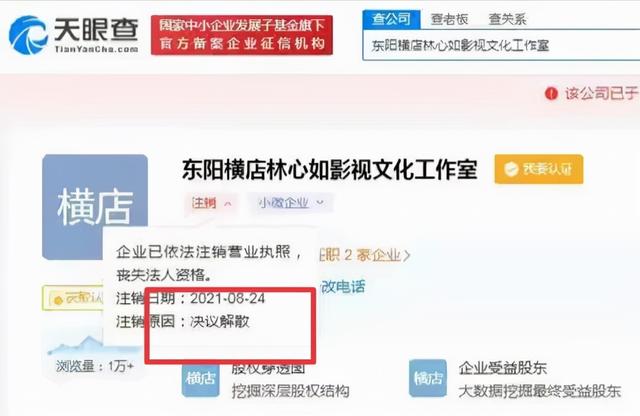Click the orange 我要认证 button
The image size is (640, 416).
(x=539, y=169)
